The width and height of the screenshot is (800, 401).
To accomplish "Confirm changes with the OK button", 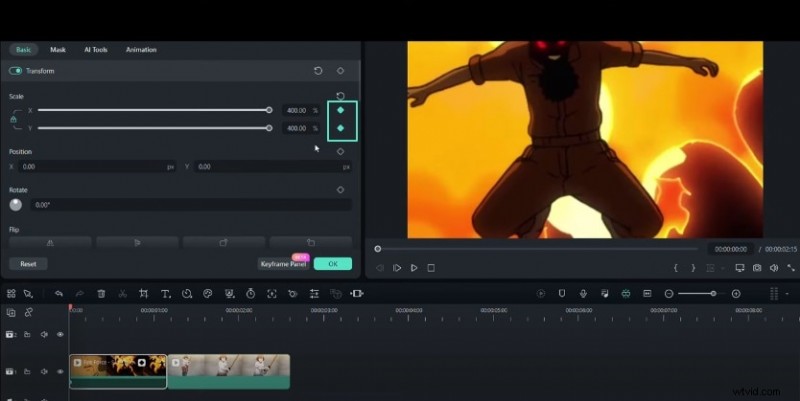I will [333, 264].
